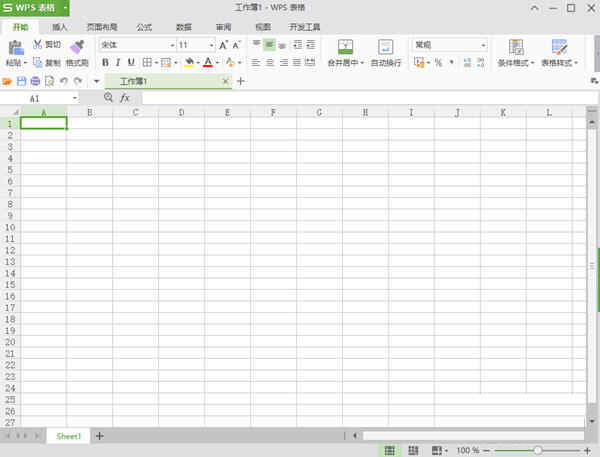Click the Table Style (表格样式) button
Screen dimensions: 600x457
click(559, 46)
